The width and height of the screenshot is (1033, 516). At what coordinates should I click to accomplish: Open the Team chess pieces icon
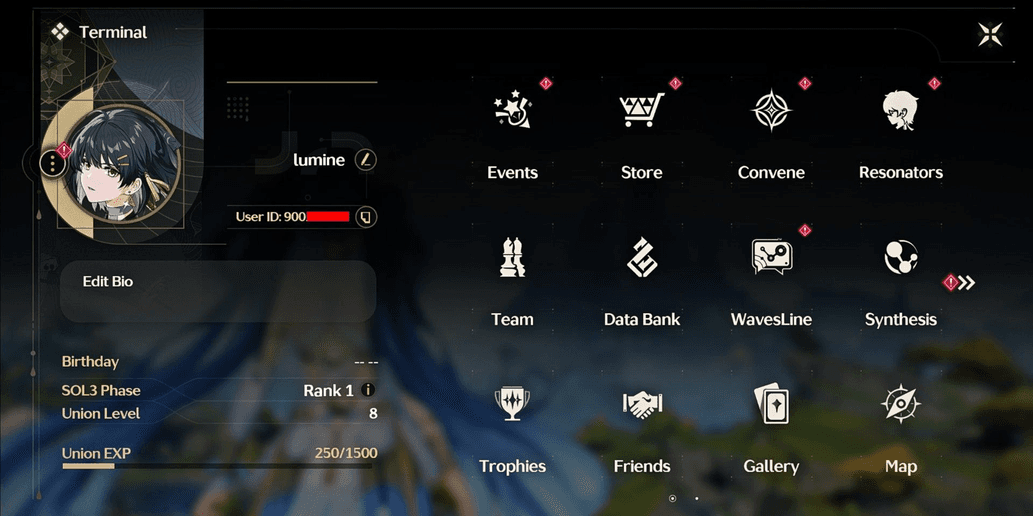point(512,257)
